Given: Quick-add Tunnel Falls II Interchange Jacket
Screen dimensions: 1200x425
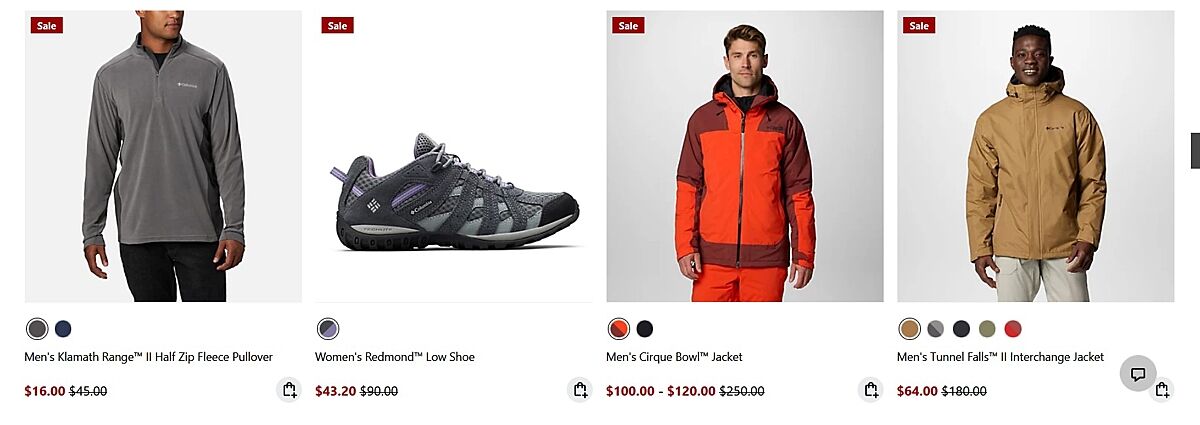Looking at the screenshot, I should (x=1162, y=390).
